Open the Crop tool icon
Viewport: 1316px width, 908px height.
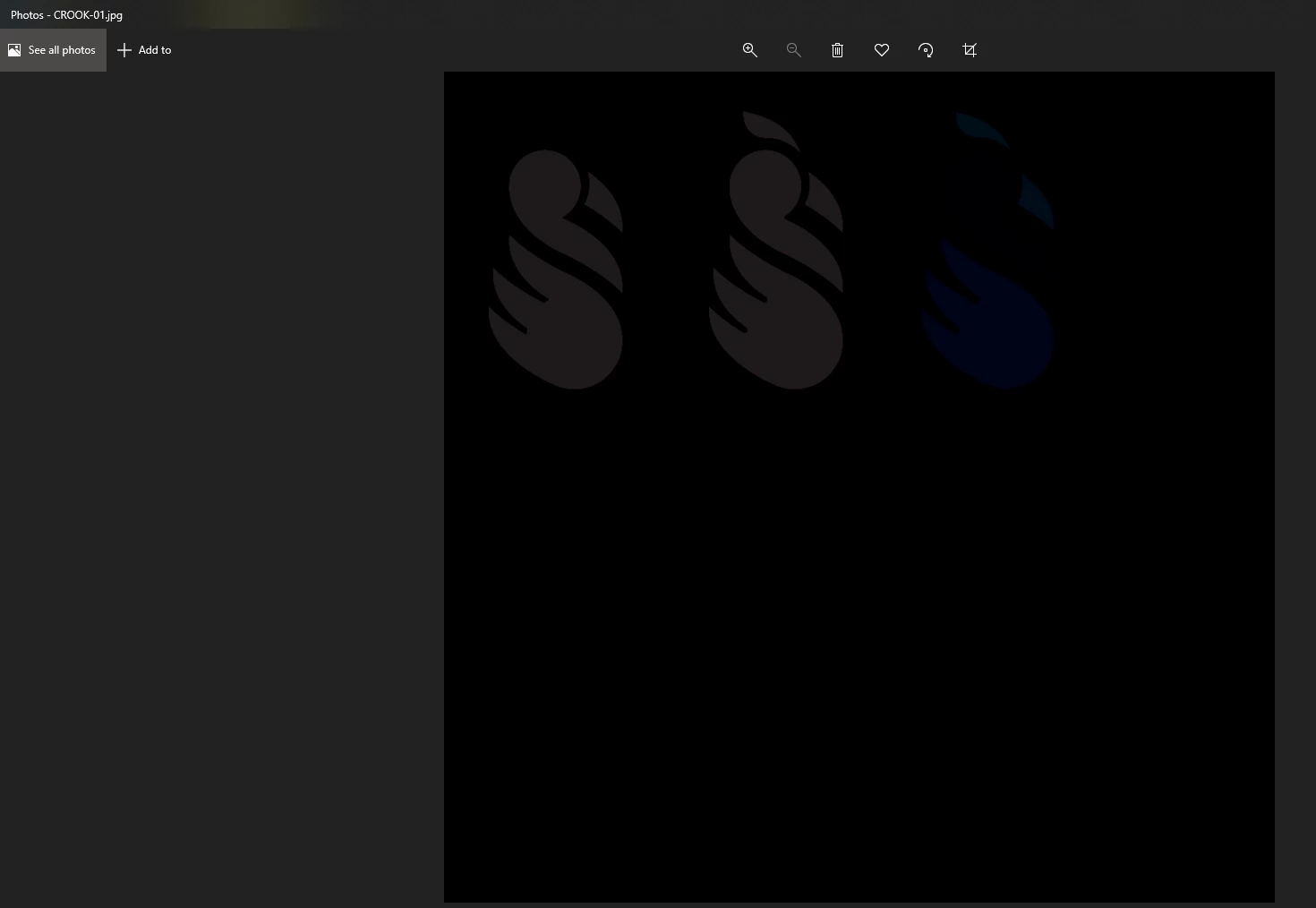(x=970, y=50)
